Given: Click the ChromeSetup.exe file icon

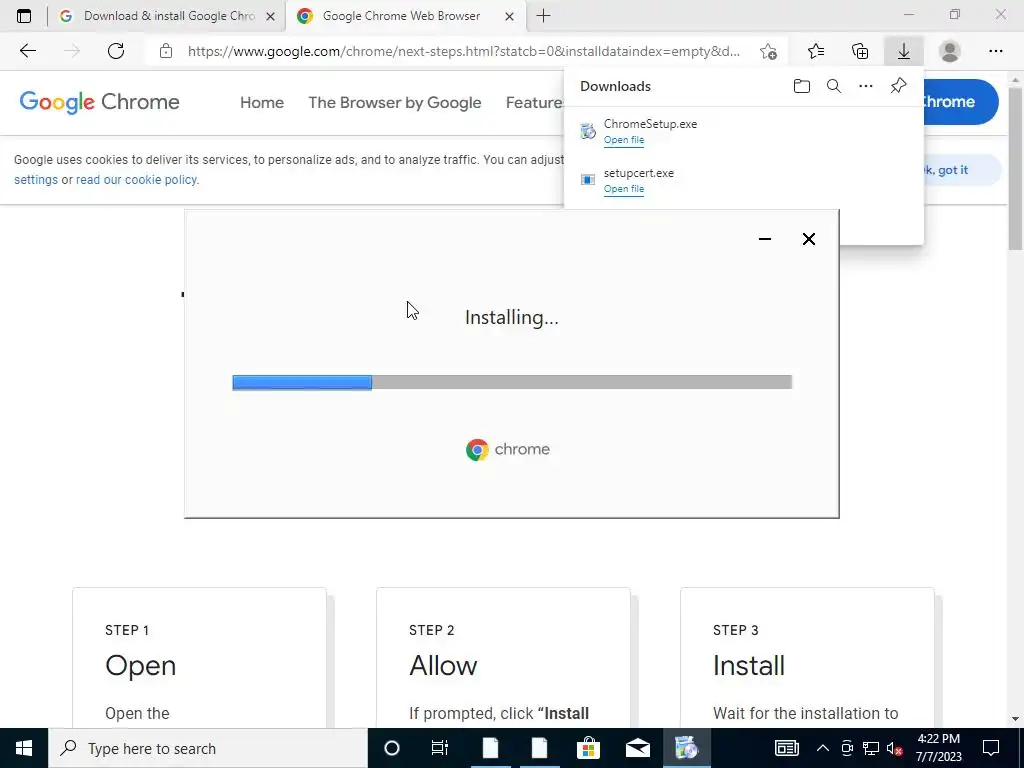Looking at the screenshot, I should click(588, 131).
